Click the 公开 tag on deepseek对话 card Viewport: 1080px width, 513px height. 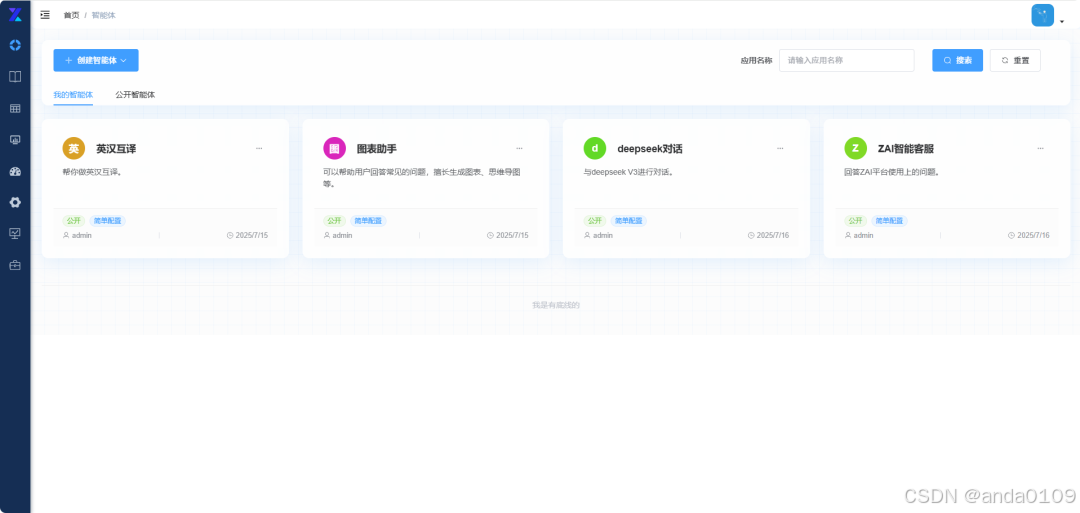pos(595,221)
